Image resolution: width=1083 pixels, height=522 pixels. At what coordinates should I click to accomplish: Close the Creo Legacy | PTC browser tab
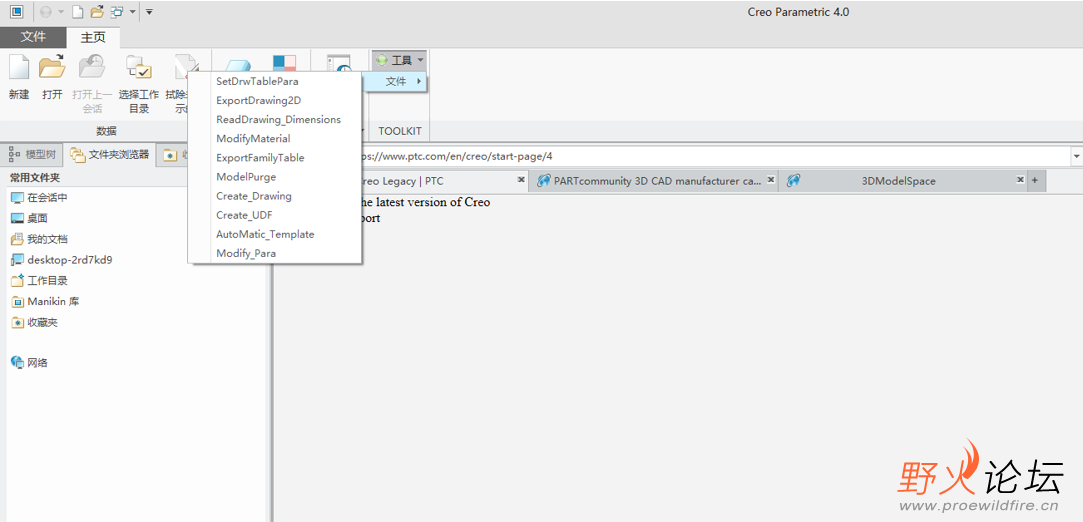(521, 180)
